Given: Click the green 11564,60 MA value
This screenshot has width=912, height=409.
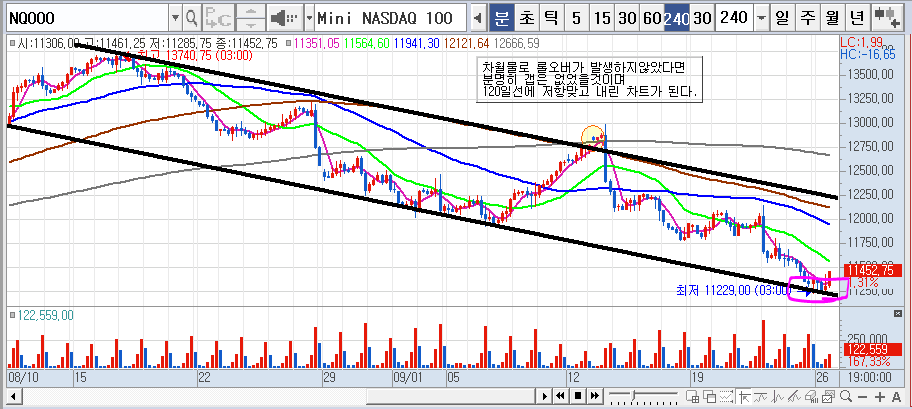Looking at the screenshot, I should pyautogui.click(x=367, y=43).
